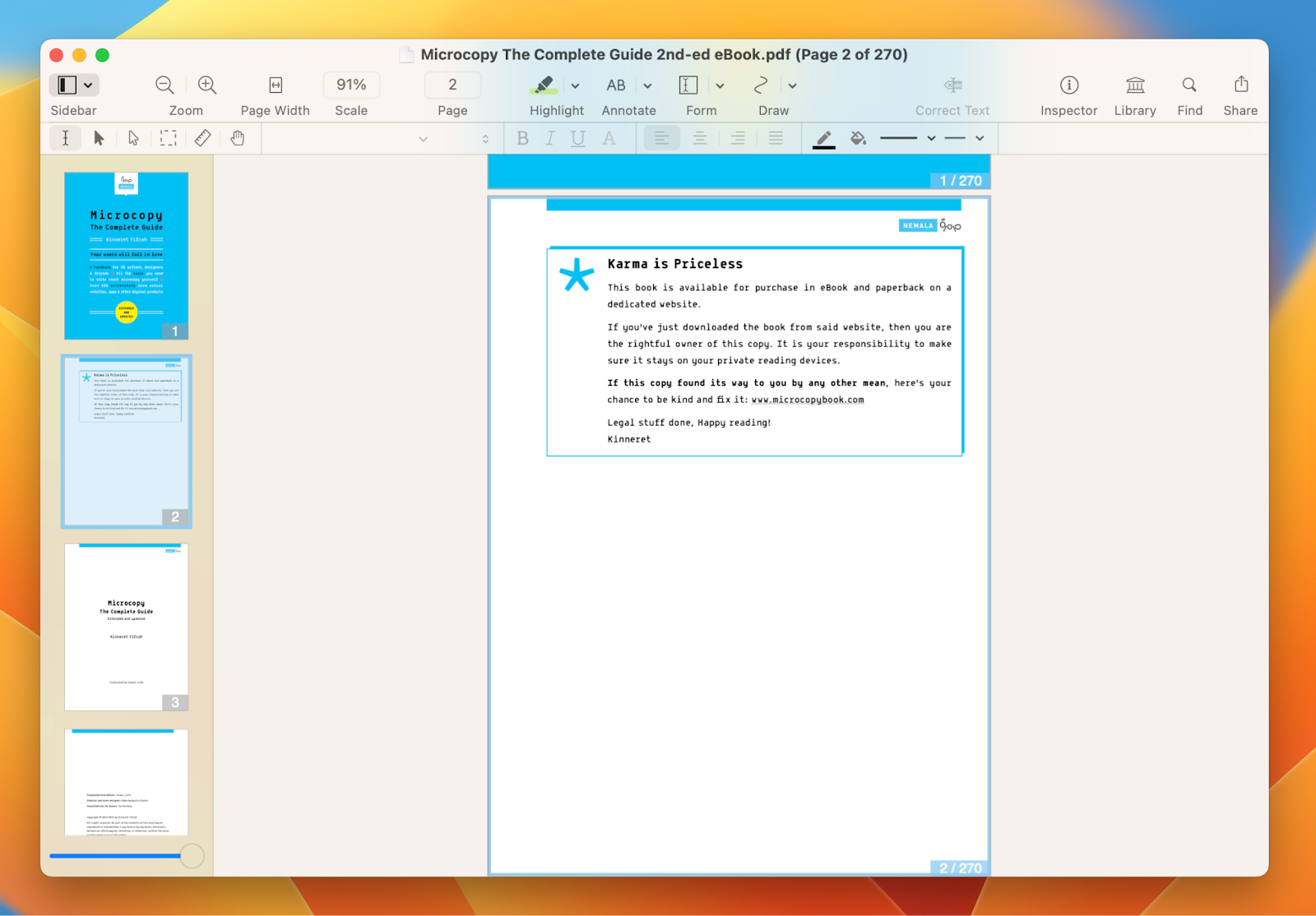Click the Correct Text tool

(x=952, y=85)
